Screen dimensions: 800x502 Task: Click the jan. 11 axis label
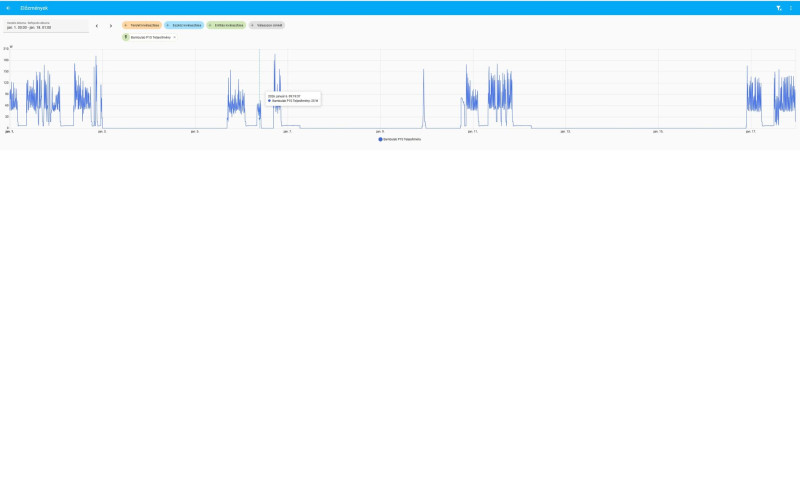tap(472, 132)
